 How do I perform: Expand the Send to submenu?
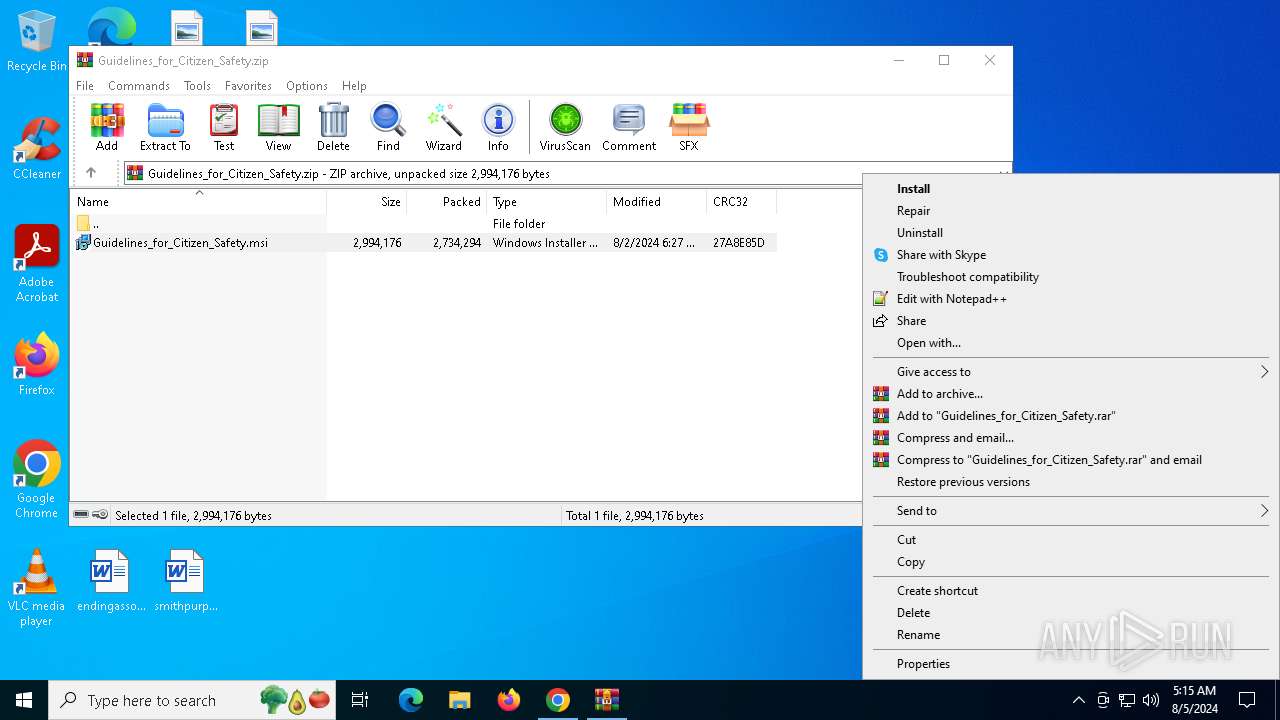click(x=1070, y=511)
